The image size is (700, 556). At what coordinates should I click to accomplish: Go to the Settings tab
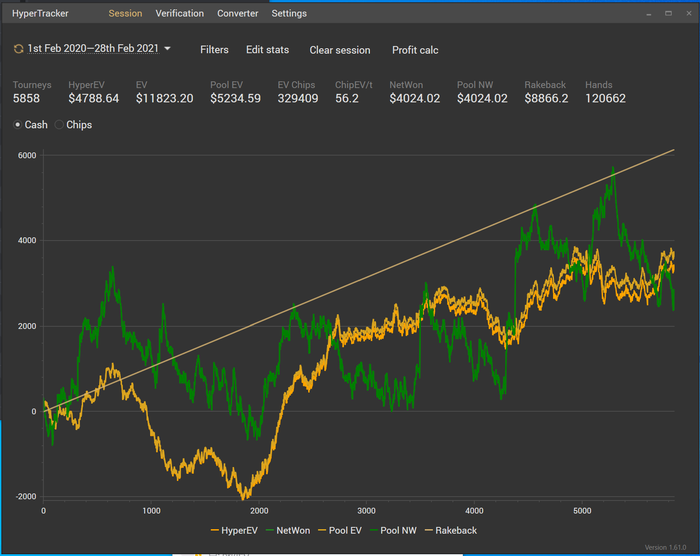pos(289,13)
